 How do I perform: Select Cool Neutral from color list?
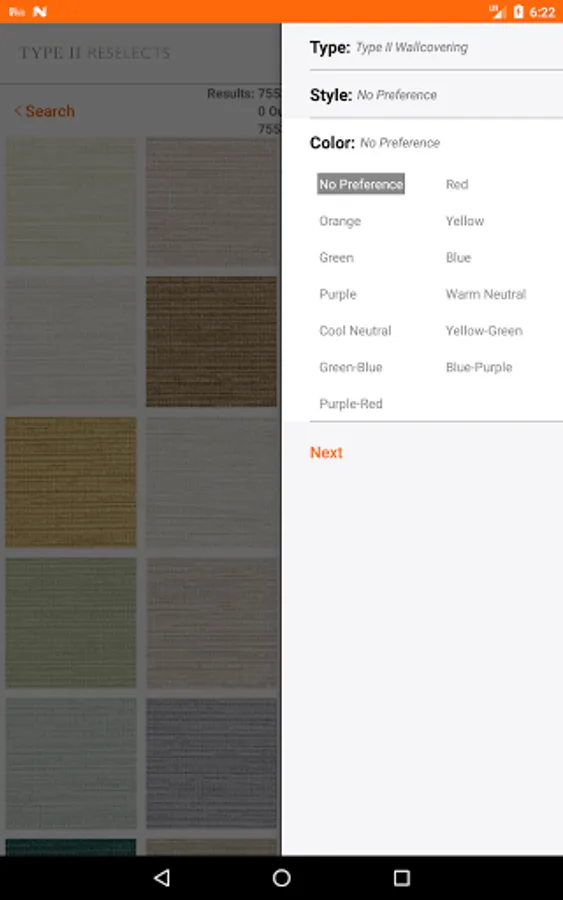355,331
